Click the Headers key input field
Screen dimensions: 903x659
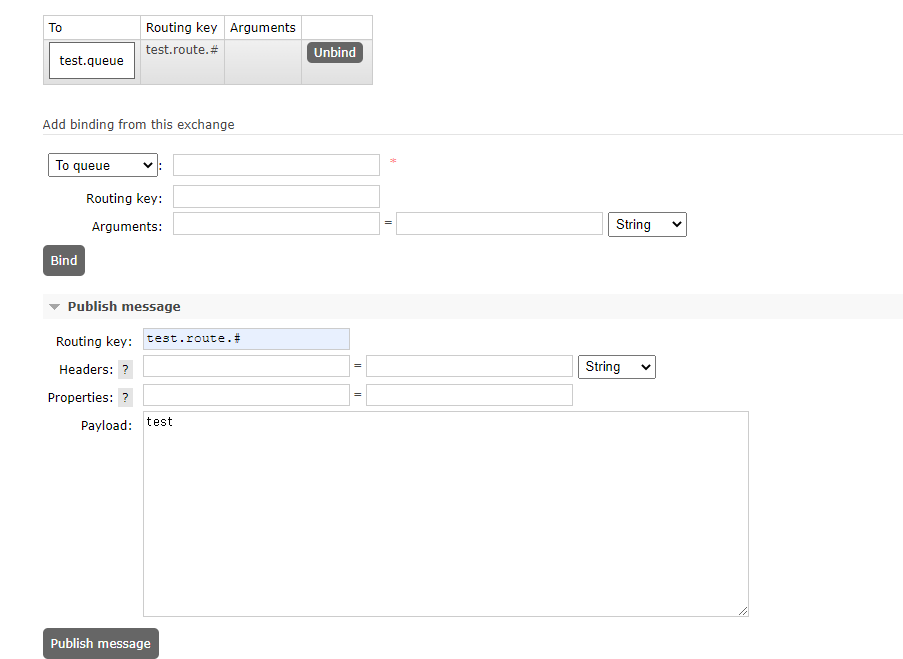click(246, 366)
